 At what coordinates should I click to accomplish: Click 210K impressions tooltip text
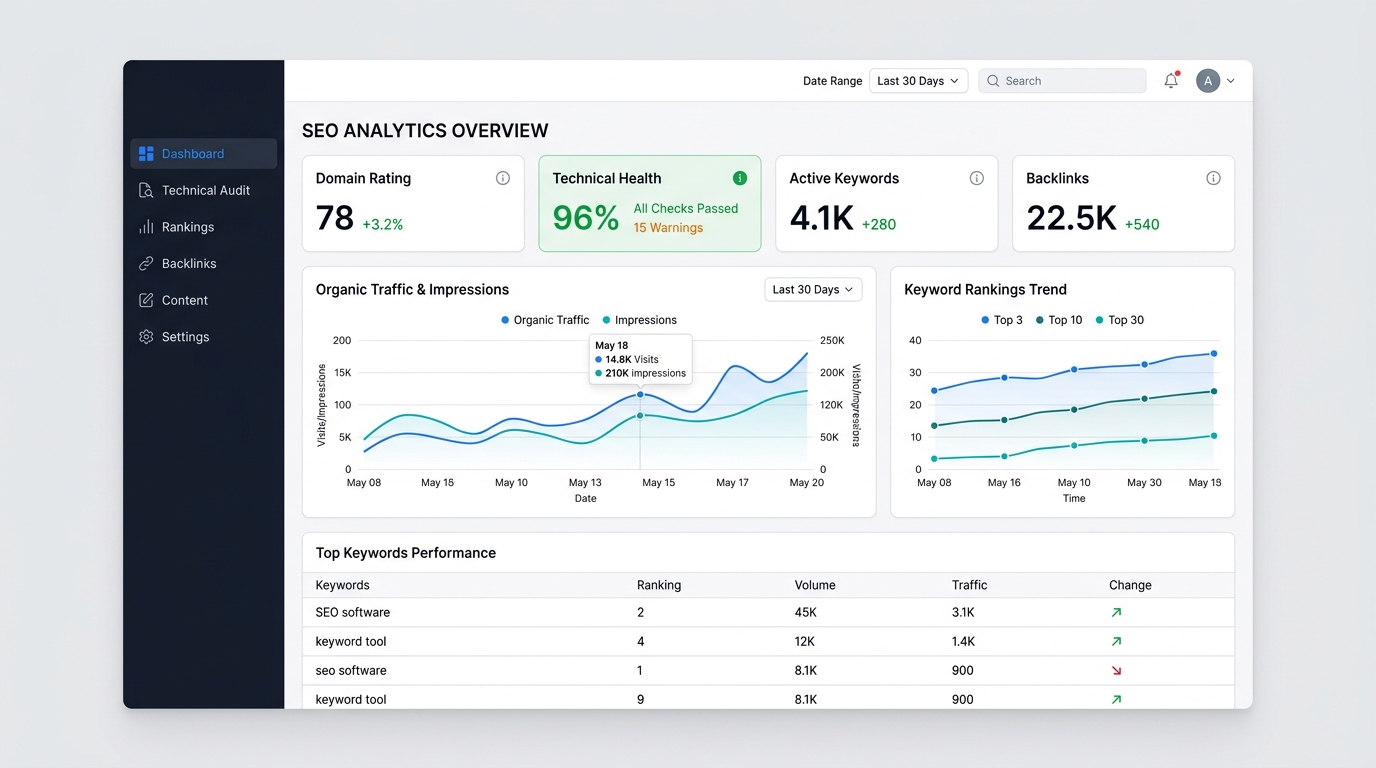646,373
